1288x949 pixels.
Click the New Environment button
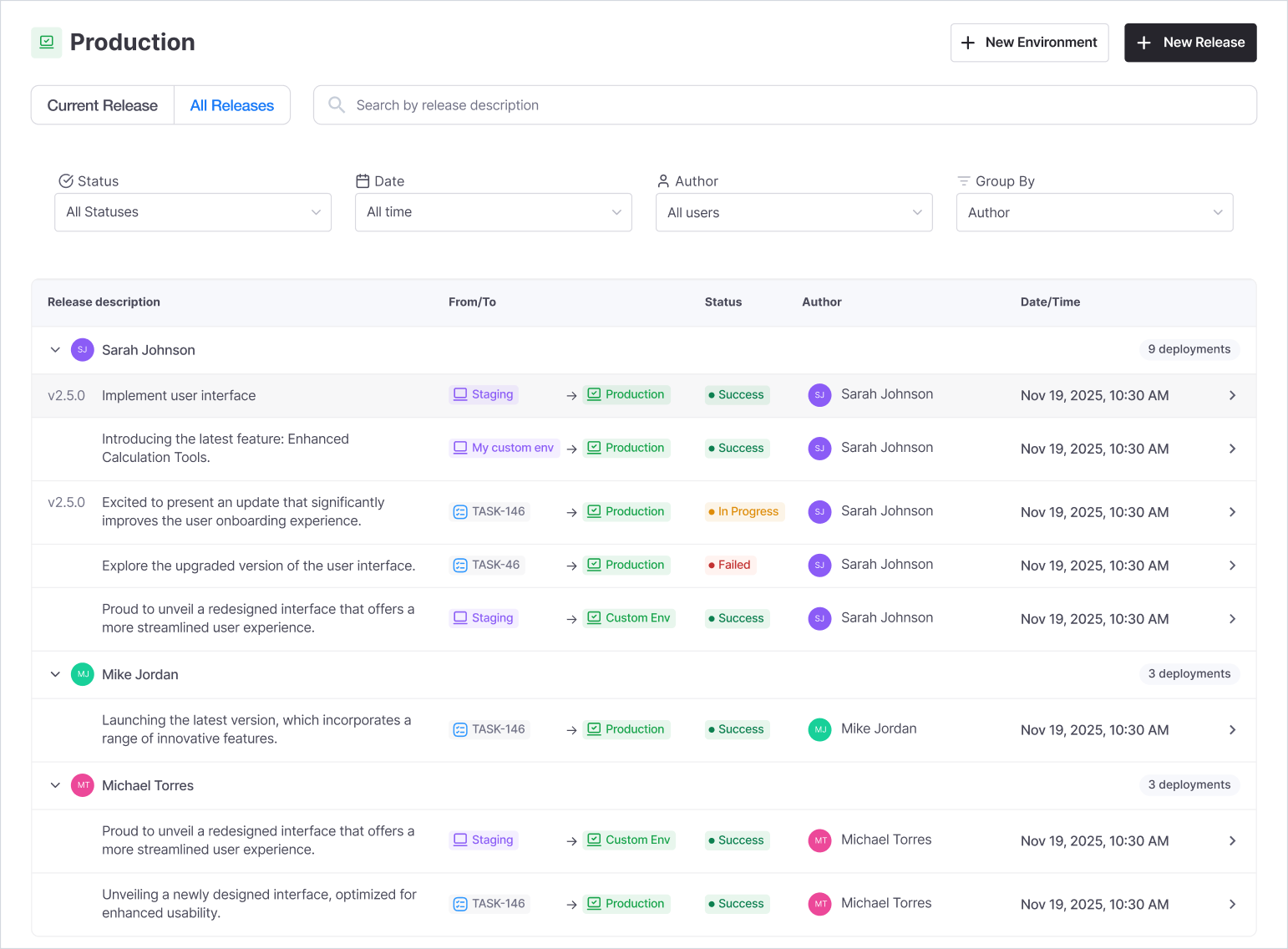click(1029, 43)
